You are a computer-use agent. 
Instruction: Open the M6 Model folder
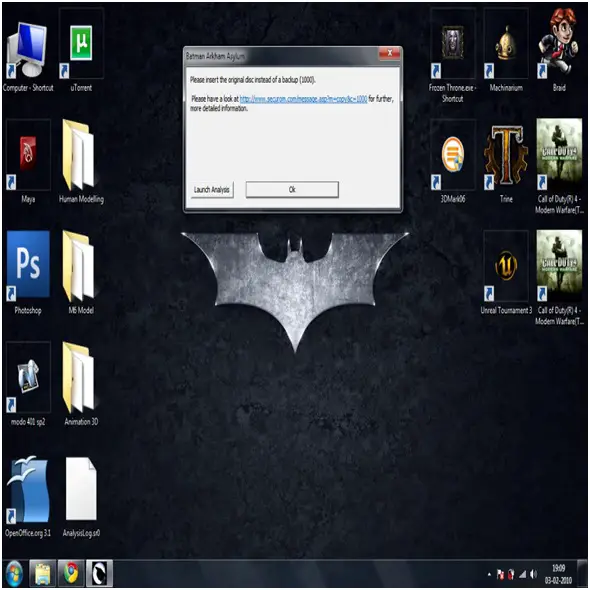(x=81, y=273)
